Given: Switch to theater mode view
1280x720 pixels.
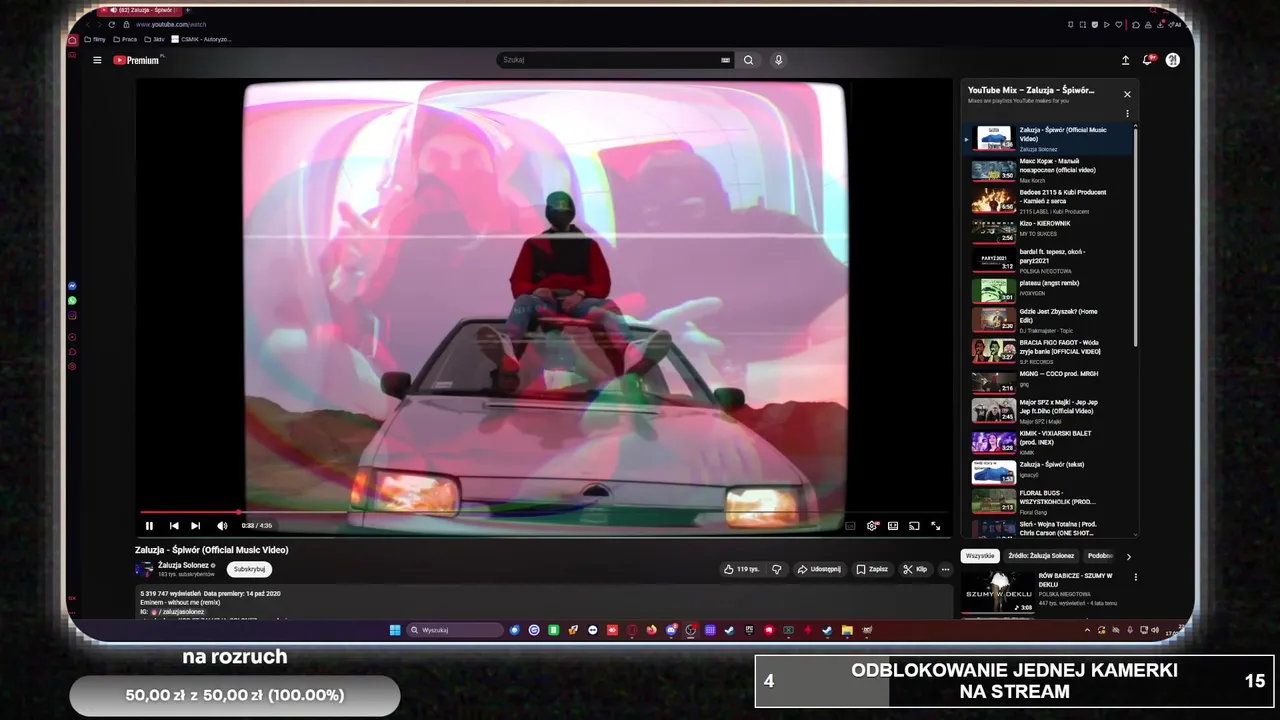Looking at the screenshot, I should (x=893, y=525).
